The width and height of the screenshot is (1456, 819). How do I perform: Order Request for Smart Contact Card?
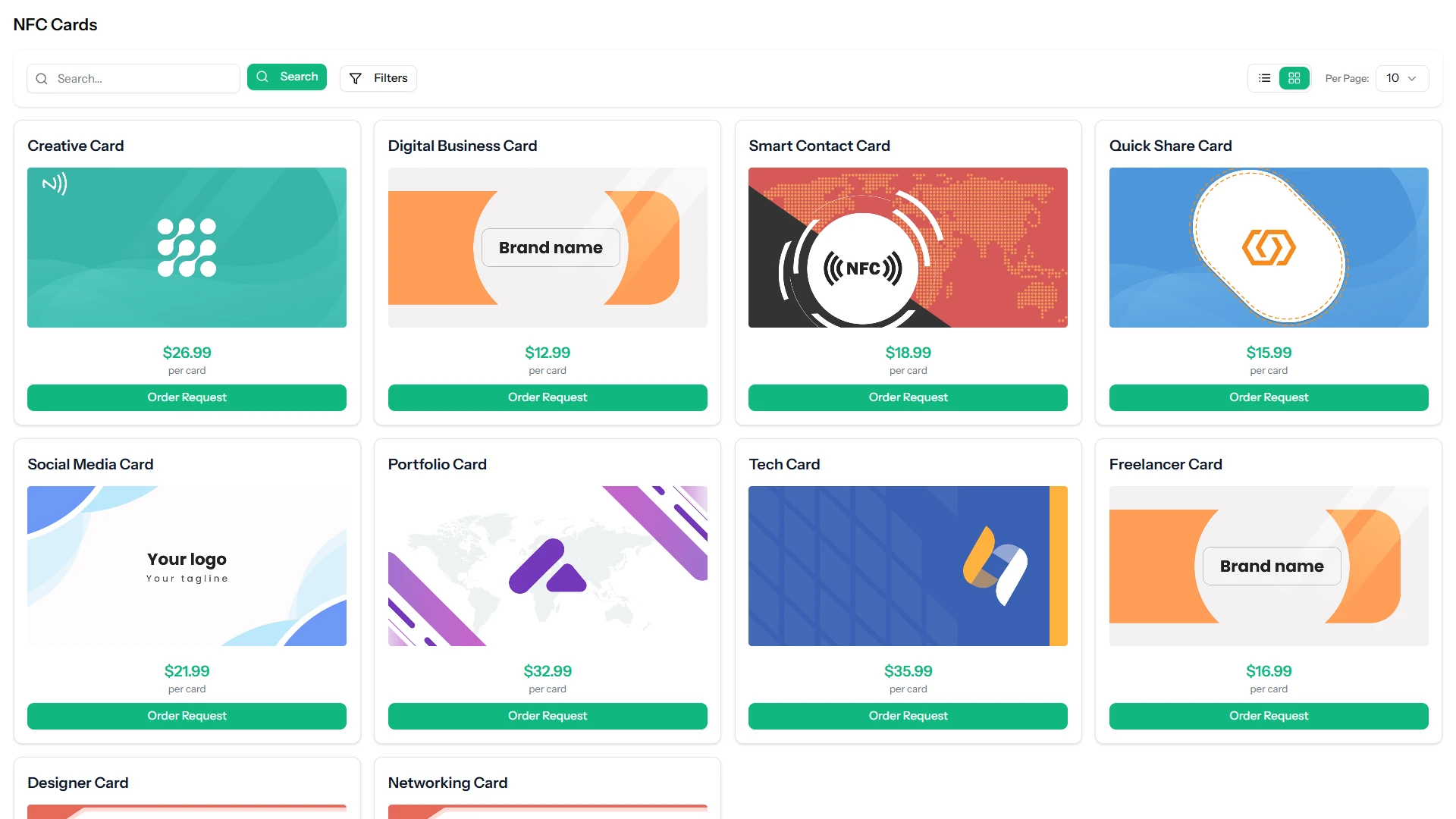click(908, 397)
